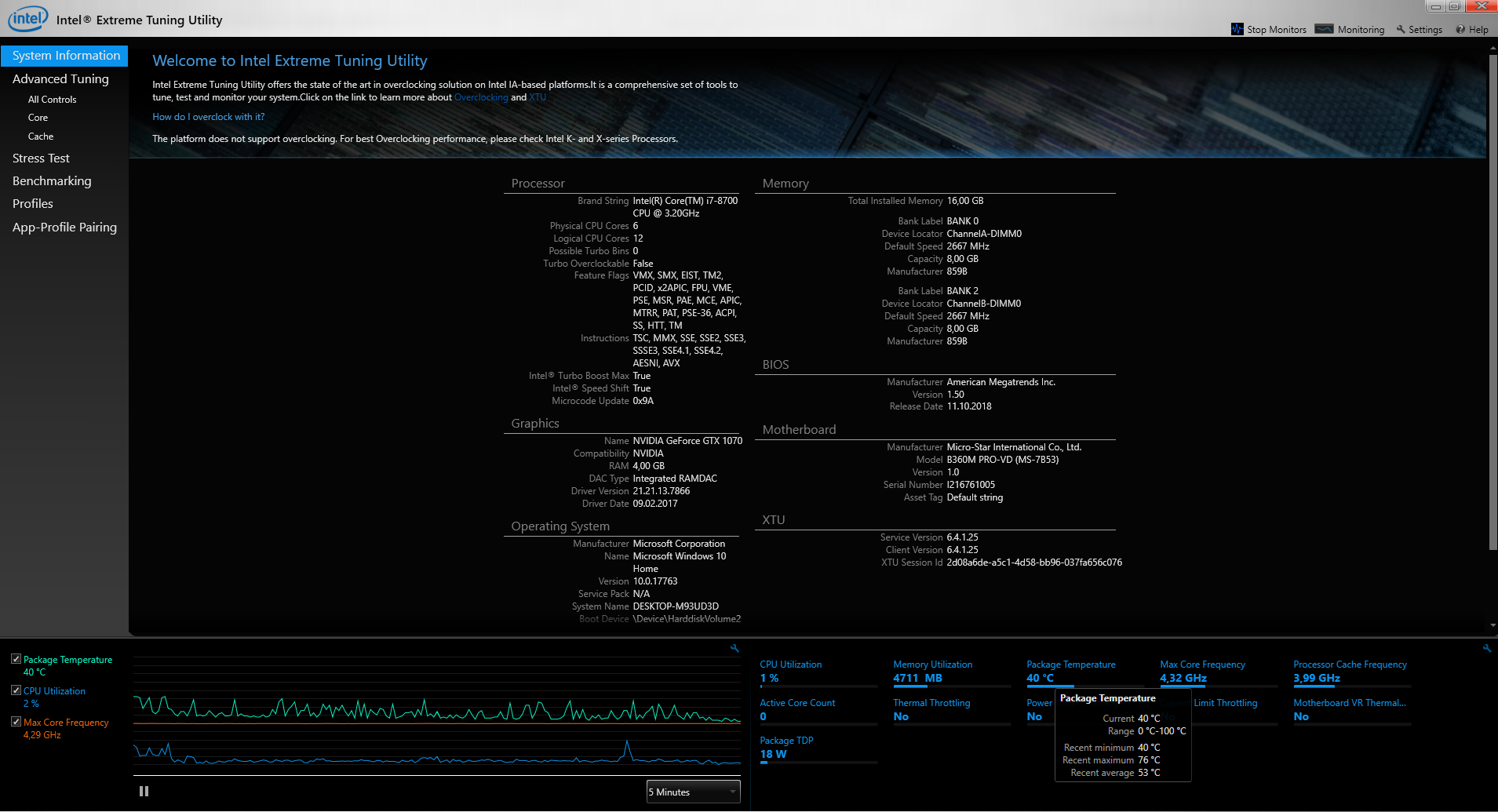Screen dimensions: 1498x812
Task: Open monitor tiles wrench at far right
Action: pos(1486,648)
